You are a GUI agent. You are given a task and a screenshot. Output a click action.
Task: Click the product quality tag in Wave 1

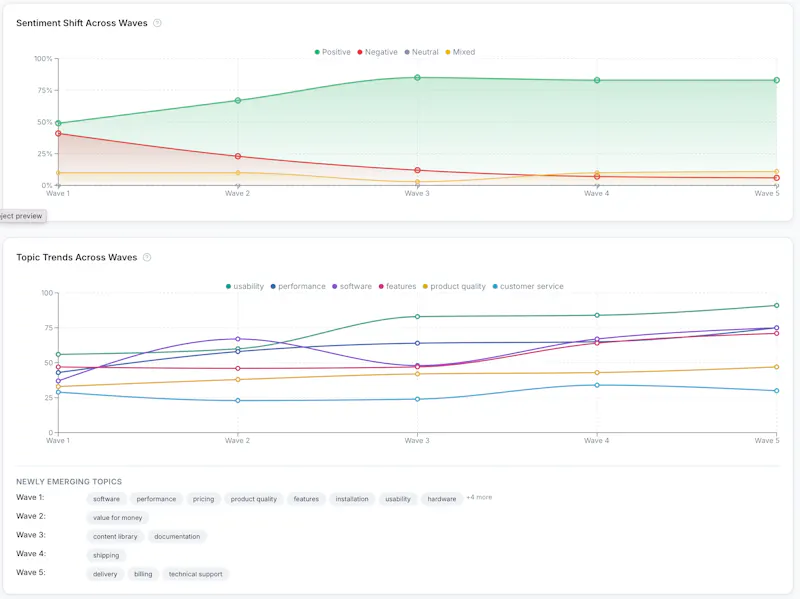[254, 499]
